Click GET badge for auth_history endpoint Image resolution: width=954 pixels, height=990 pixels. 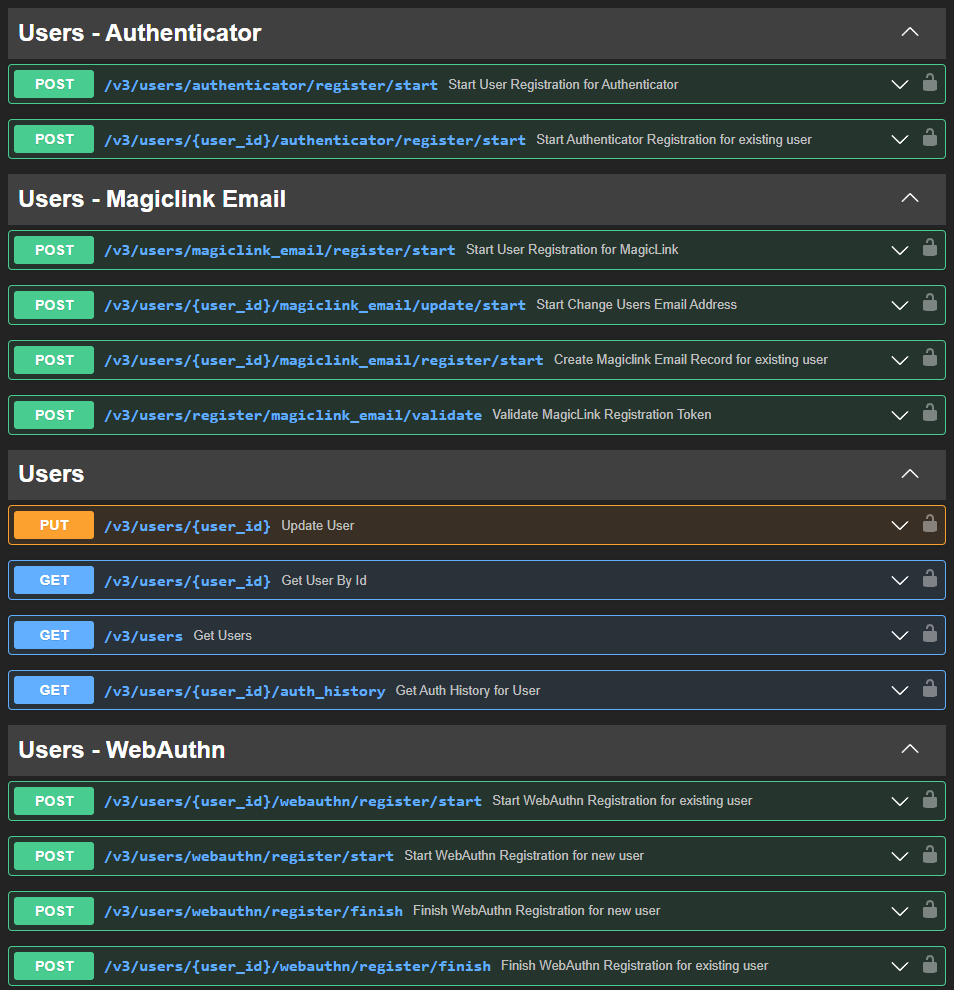(x=54, y=690)
